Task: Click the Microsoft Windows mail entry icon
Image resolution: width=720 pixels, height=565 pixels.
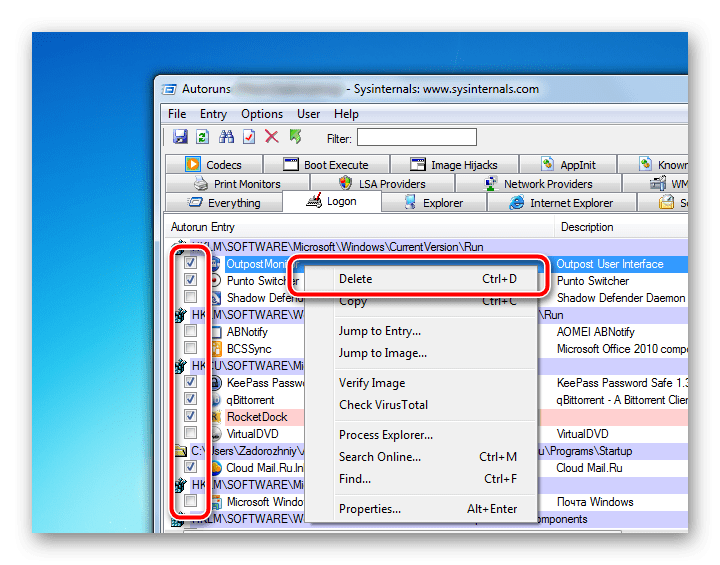Action: click(x=216, y=502)
